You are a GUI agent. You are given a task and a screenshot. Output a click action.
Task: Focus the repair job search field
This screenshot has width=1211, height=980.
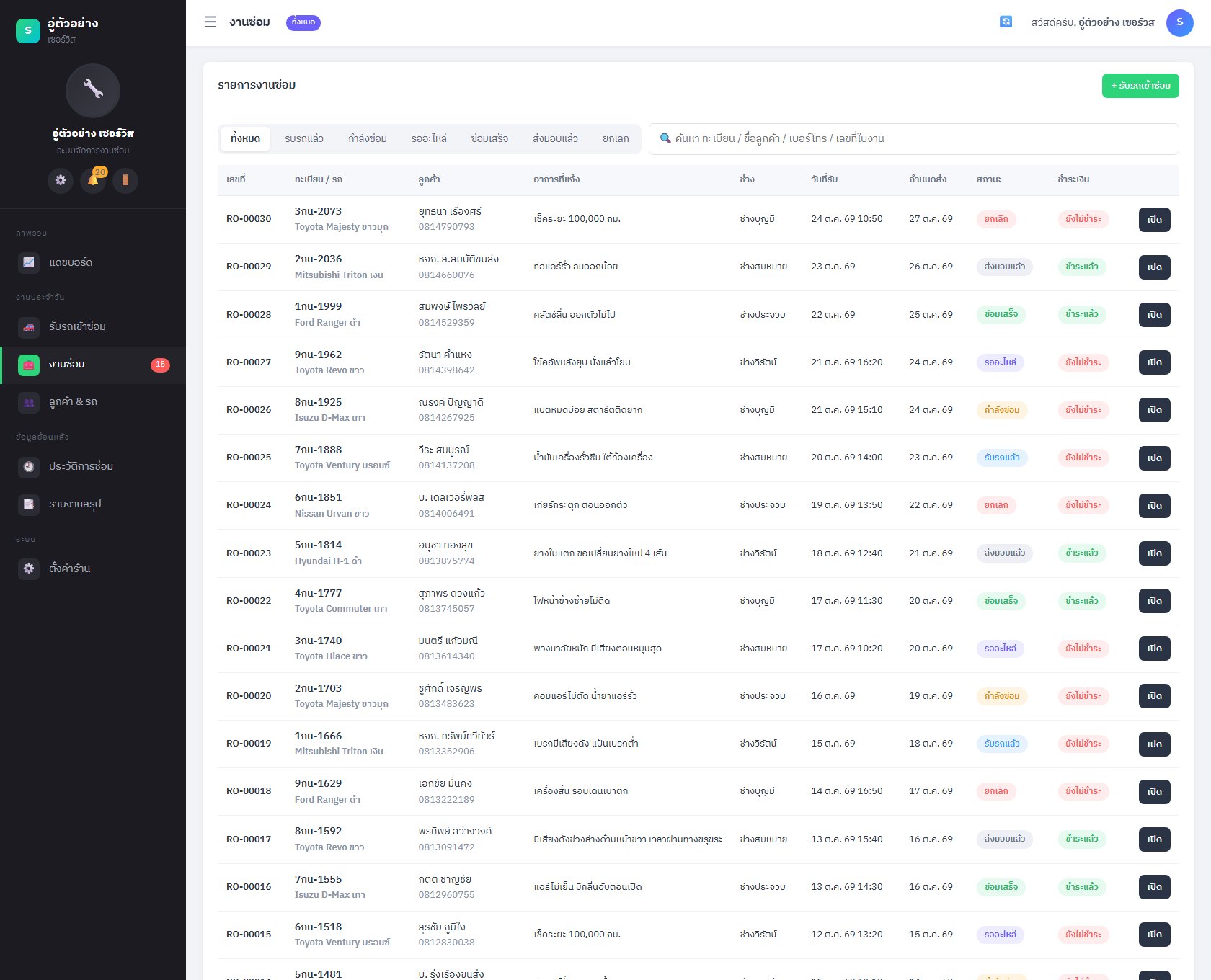click(914, 139)
